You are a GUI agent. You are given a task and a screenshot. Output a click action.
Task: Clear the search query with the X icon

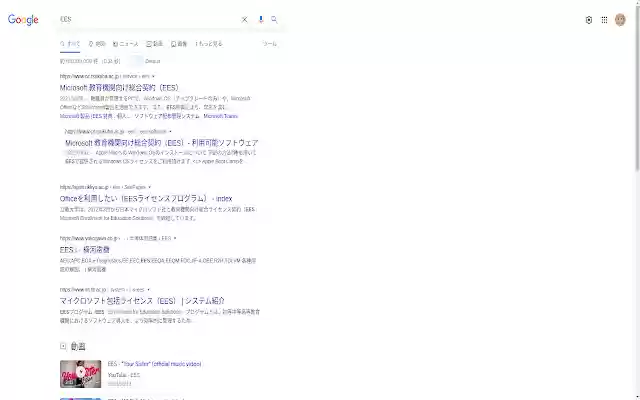(x=244, y=20)
